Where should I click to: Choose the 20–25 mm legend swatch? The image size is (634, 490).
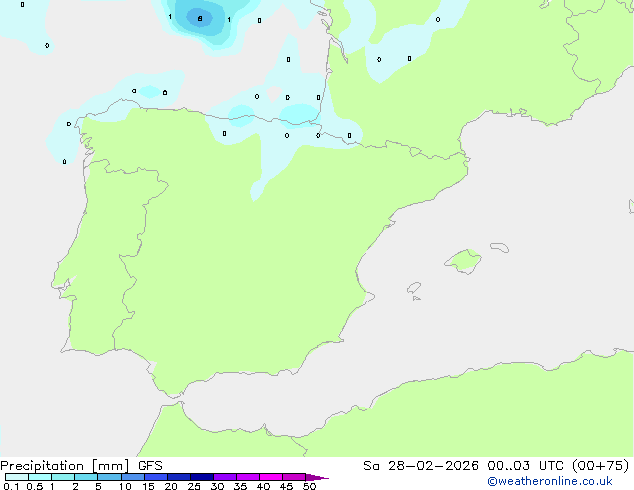[178, 477]
